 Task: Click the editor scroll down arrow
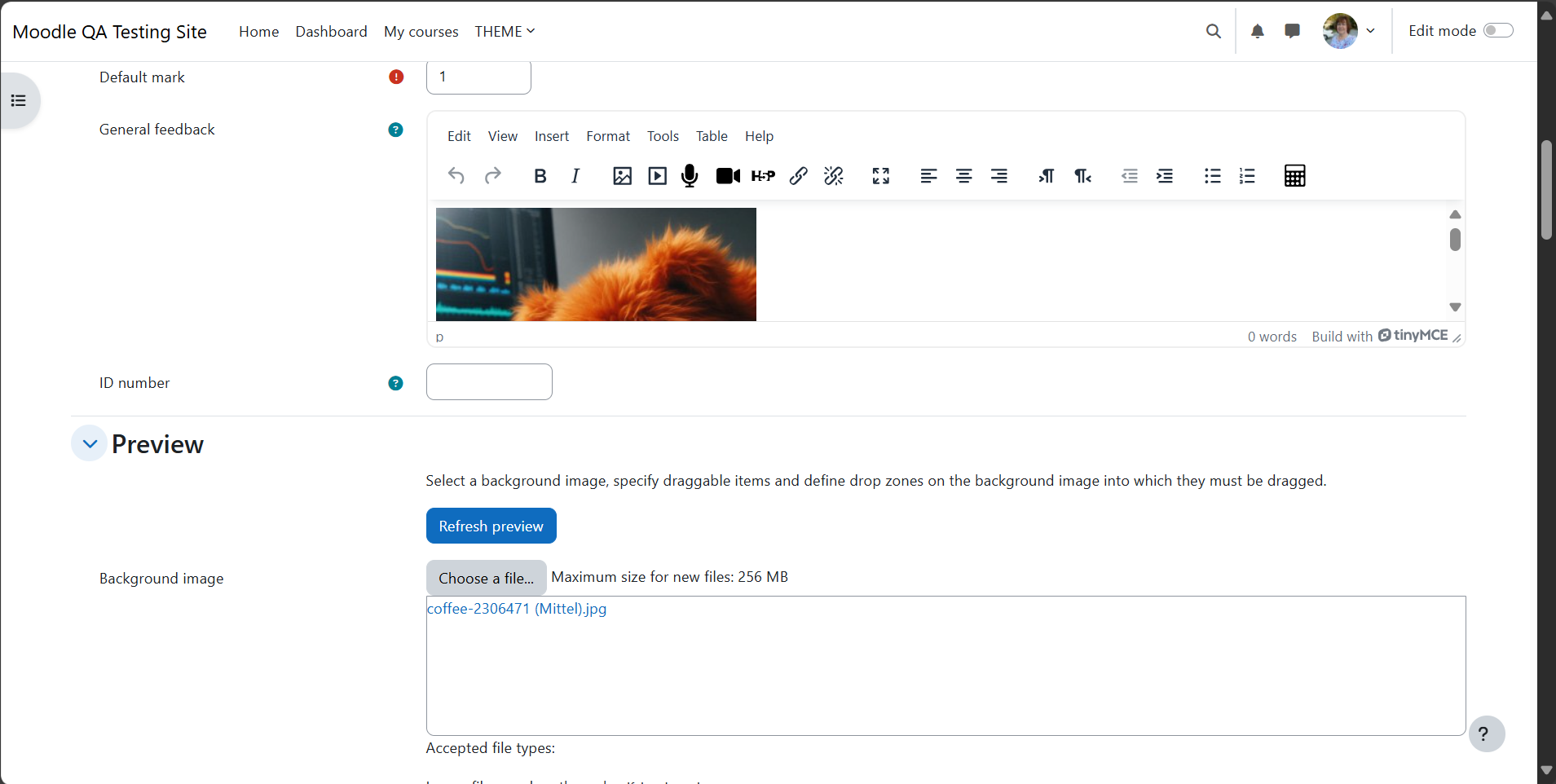(1455, 307)
